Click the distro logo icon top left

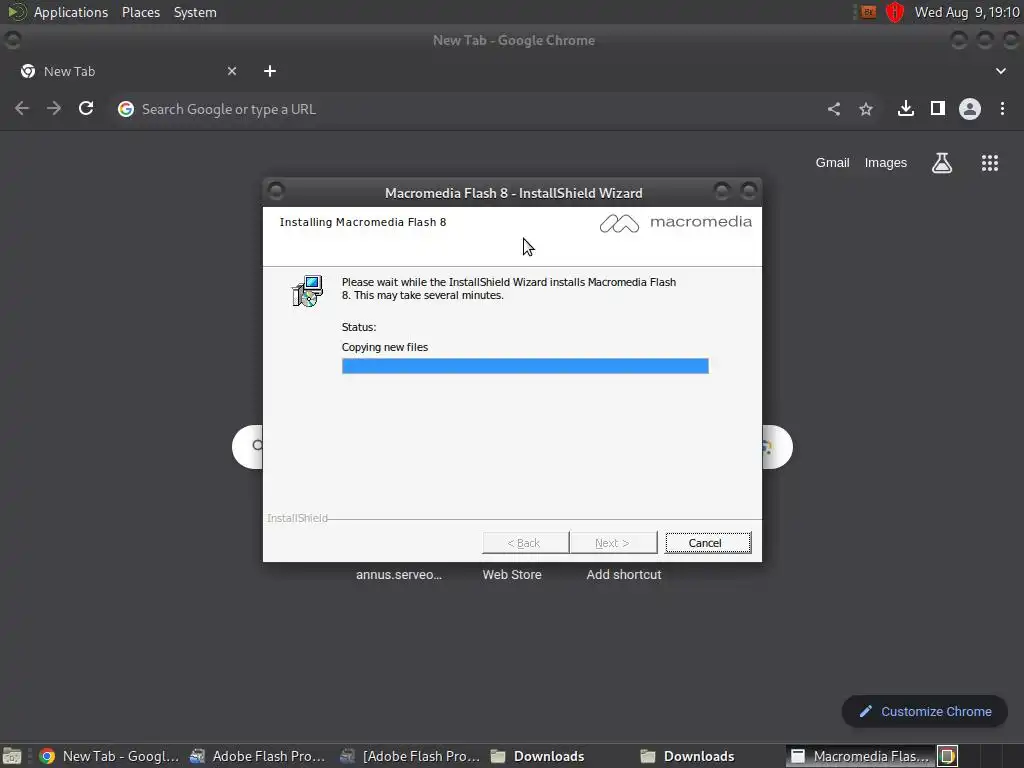(x=17, y=12)
